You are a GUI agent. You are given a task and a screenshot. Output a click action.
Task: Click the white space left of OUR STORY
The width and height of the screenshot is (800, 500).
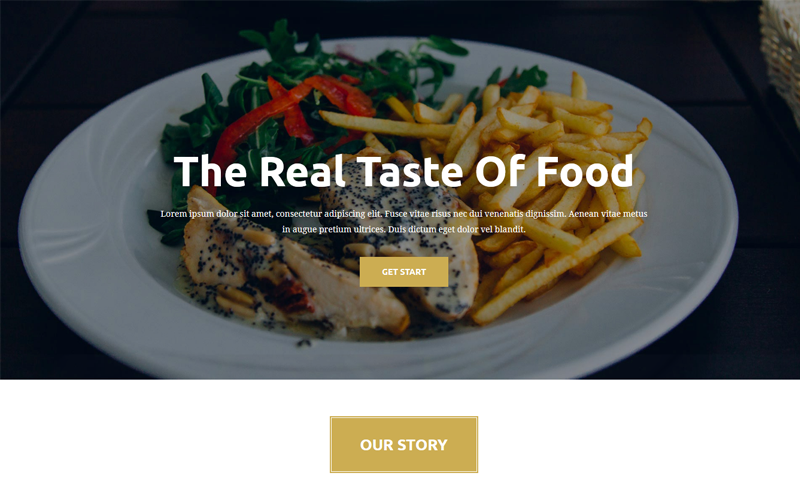coord(165,444)
